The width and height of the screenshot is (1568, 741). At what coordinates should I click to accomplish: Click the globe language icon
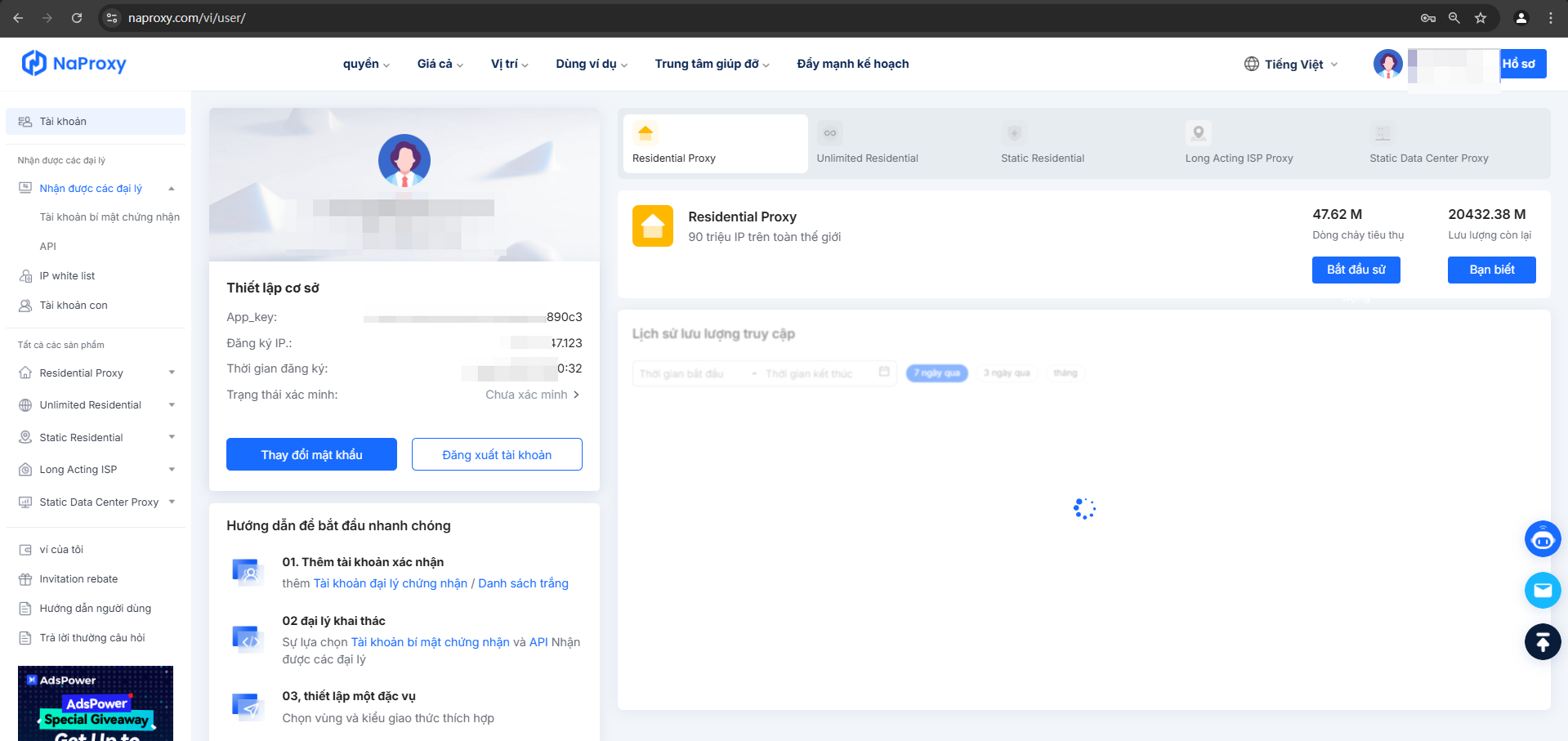pos(1252,64)
